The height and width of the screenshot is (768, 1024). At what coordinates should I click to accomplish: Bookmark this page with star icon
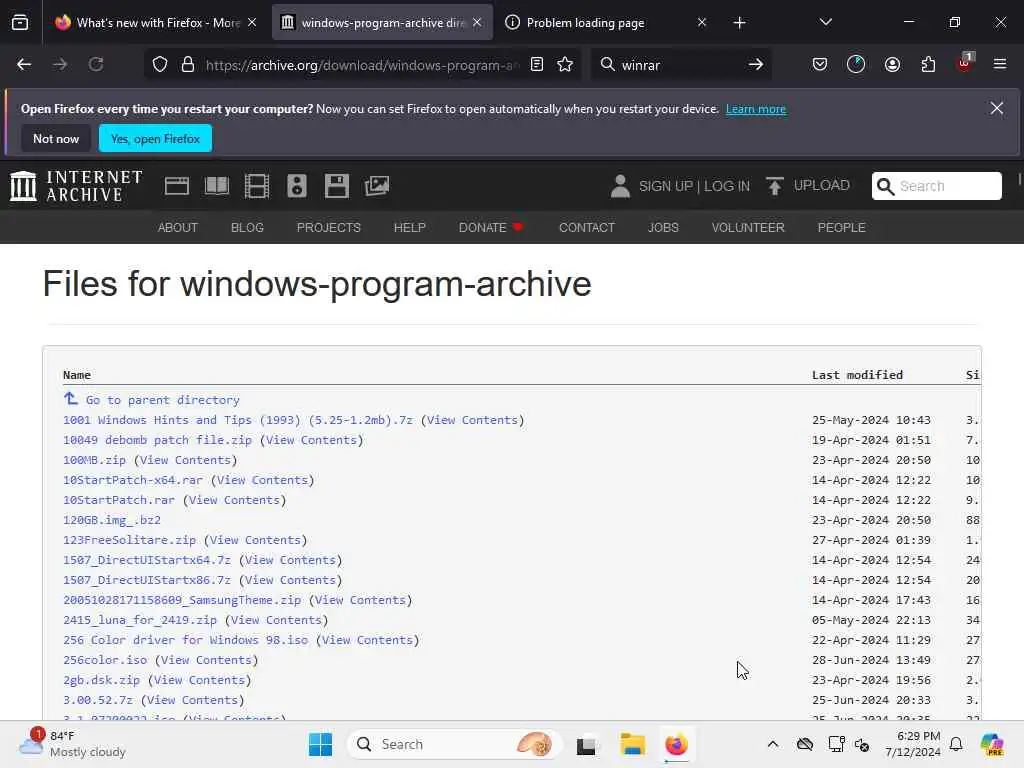pos(566,65)
